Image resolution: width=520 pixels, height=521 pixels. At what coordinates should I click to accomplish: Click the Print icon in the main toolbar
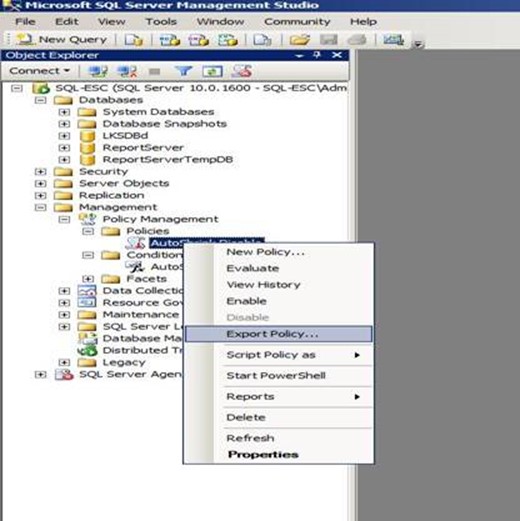point(357,40)
